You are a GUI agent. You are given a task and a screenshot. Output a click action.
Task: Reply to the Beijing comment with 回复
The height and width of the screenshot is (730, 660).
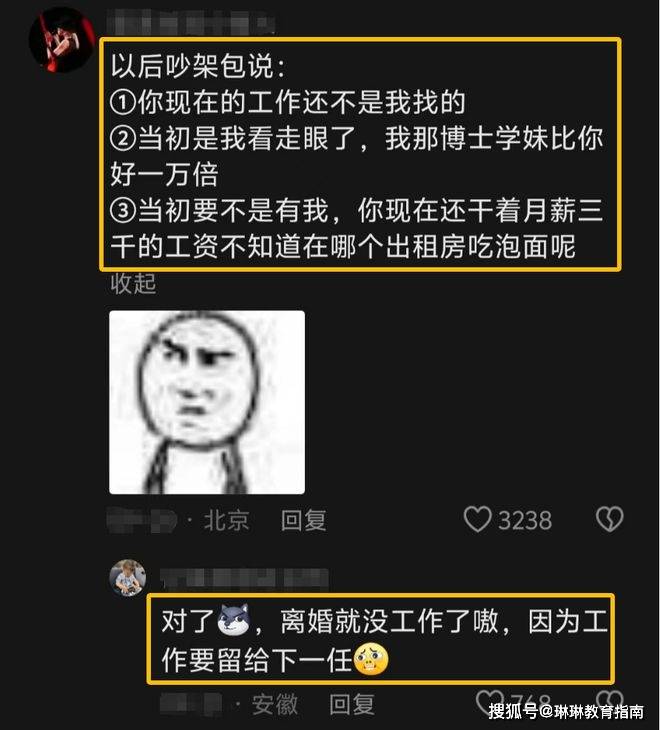303,520
